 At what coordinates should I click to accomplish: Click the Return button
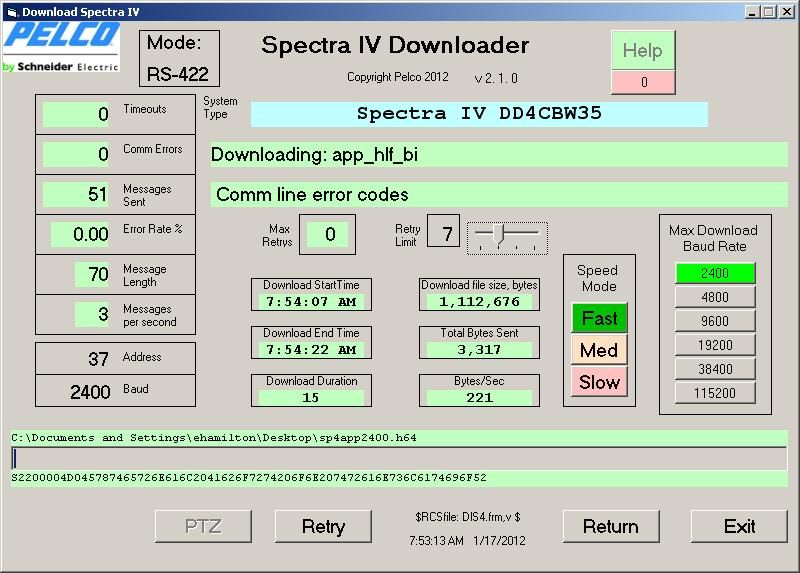click(x=611, y=526)
